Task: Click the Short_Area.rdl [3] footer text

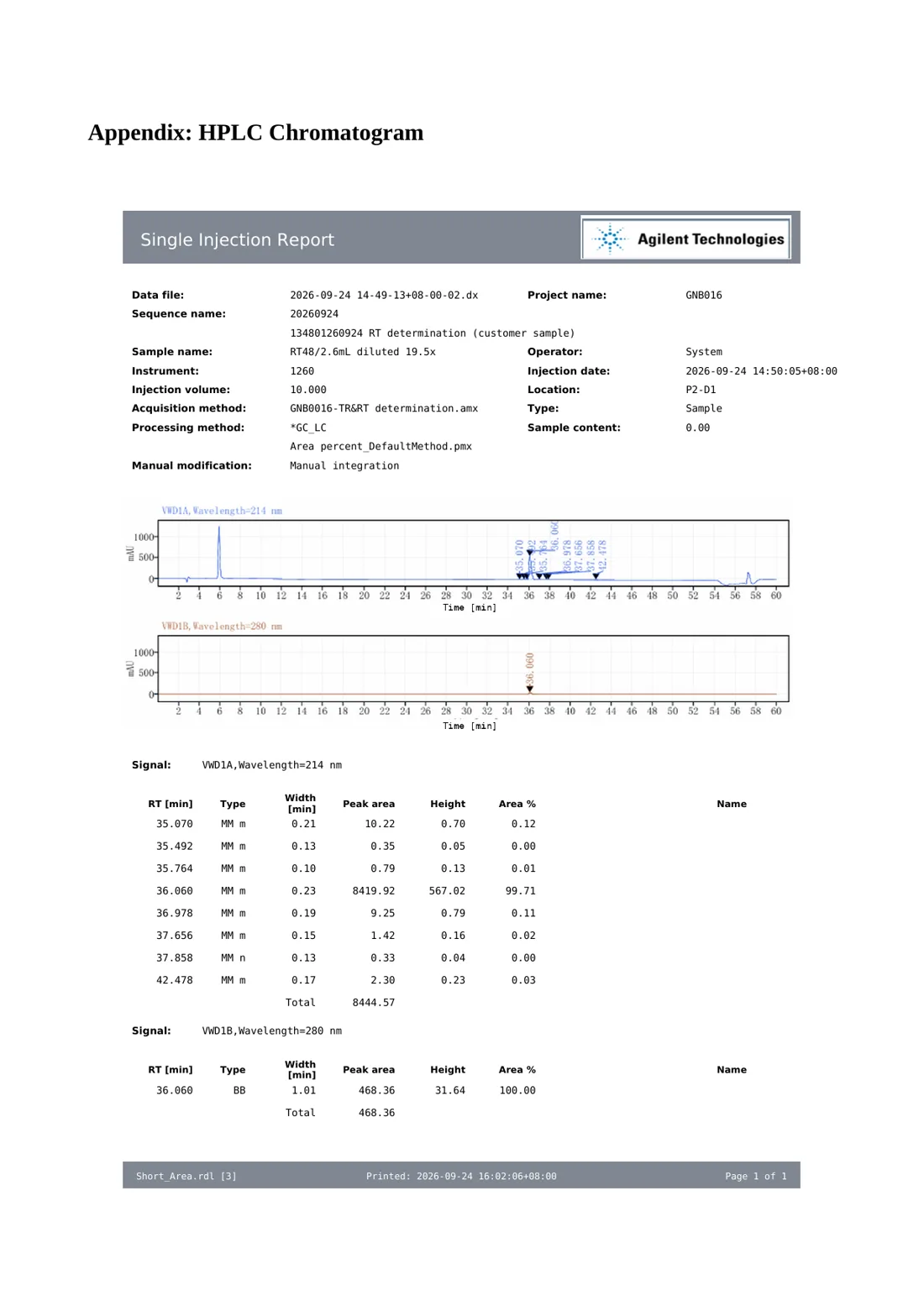Action: tap(186, 1176)
